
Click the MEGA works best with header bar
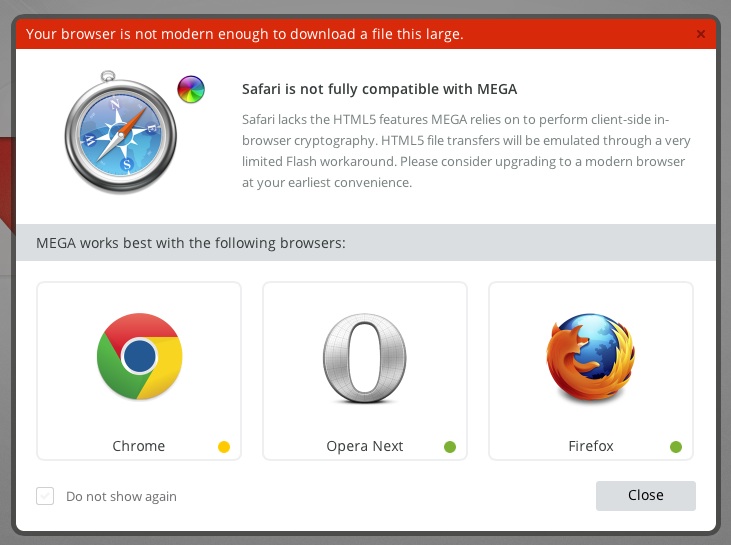point(366,242)
